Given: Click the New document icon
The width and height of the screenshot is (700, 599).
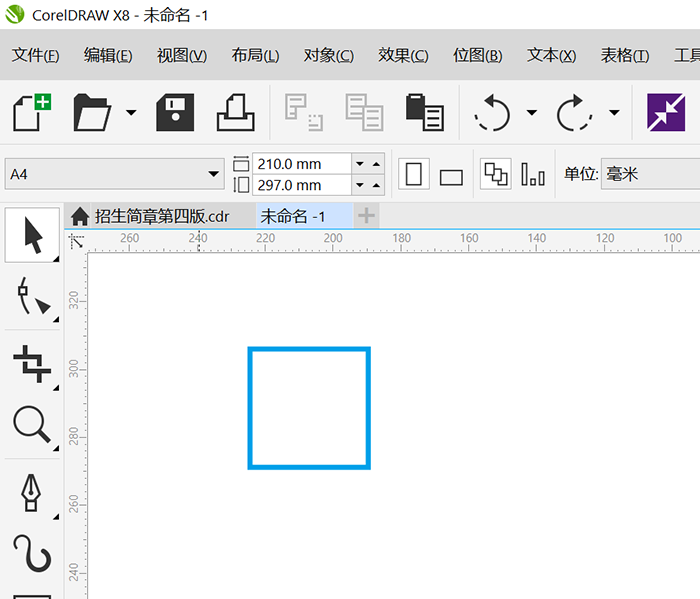Looking at the screenshot, I should click(31, 112).
